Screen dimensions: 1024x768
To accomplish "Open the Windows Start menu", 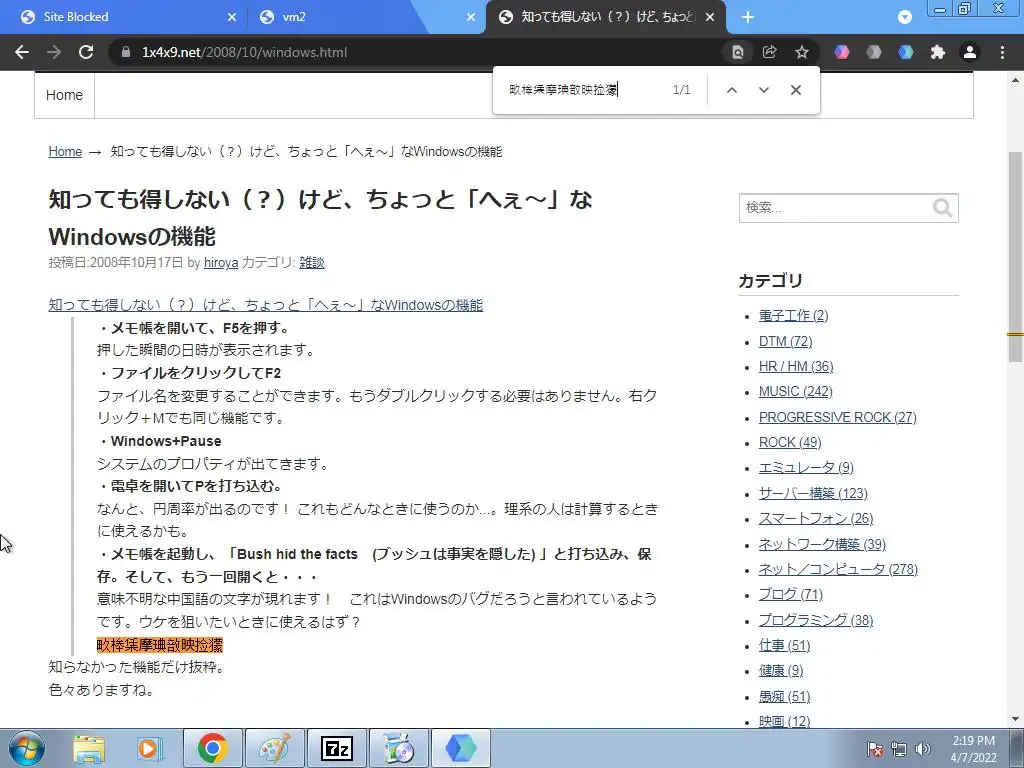I will coord(27,748).
